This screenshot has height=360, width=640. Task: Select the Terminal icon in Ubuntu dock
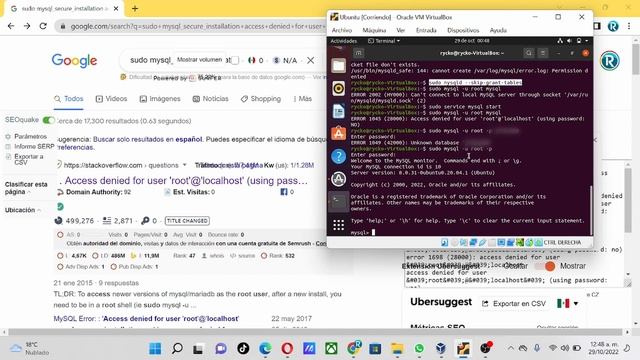coord(338,202)
